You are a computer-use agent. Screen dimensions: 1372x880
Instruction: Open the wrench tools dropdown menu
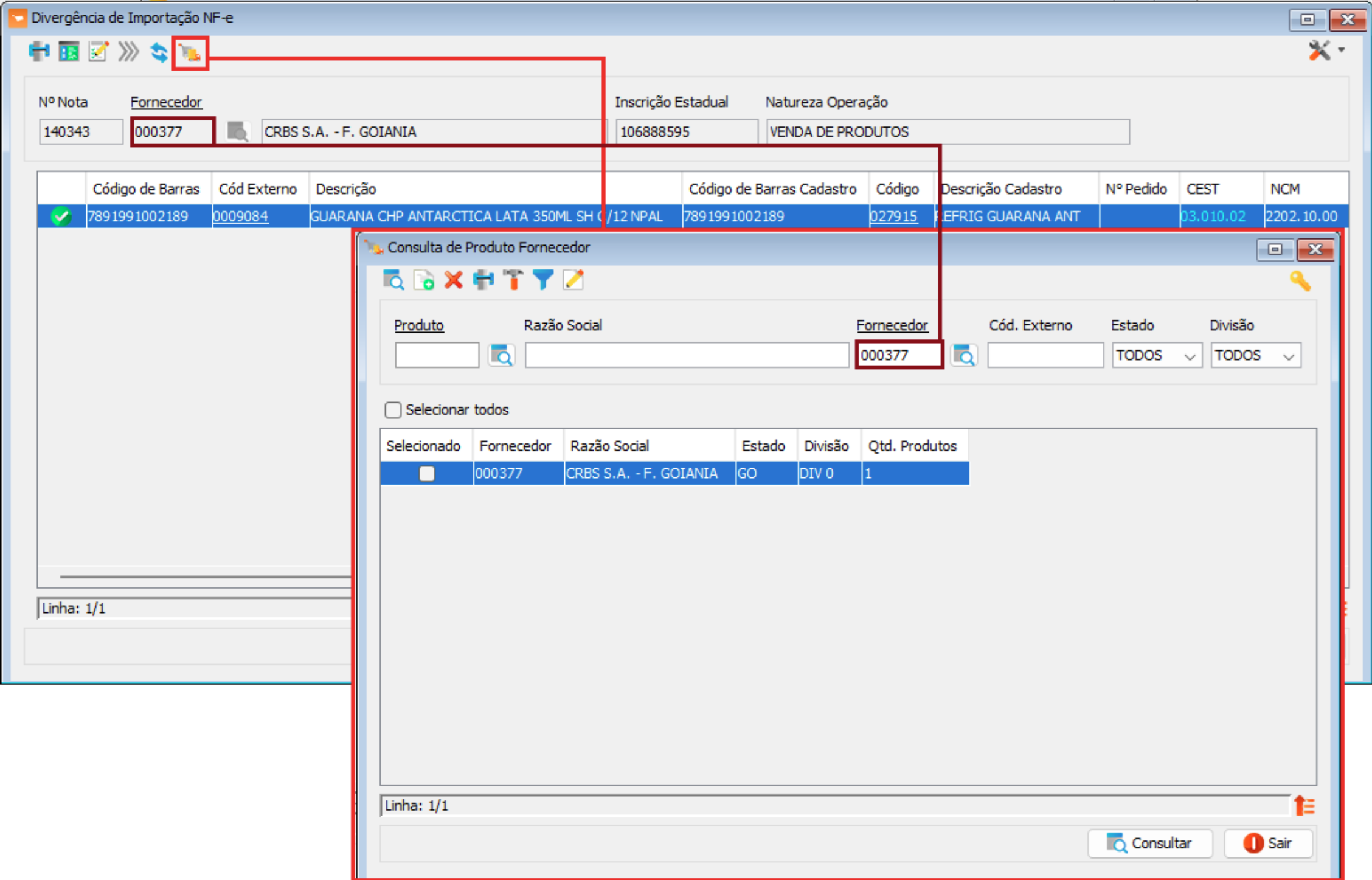click(x=1326, y=51)
